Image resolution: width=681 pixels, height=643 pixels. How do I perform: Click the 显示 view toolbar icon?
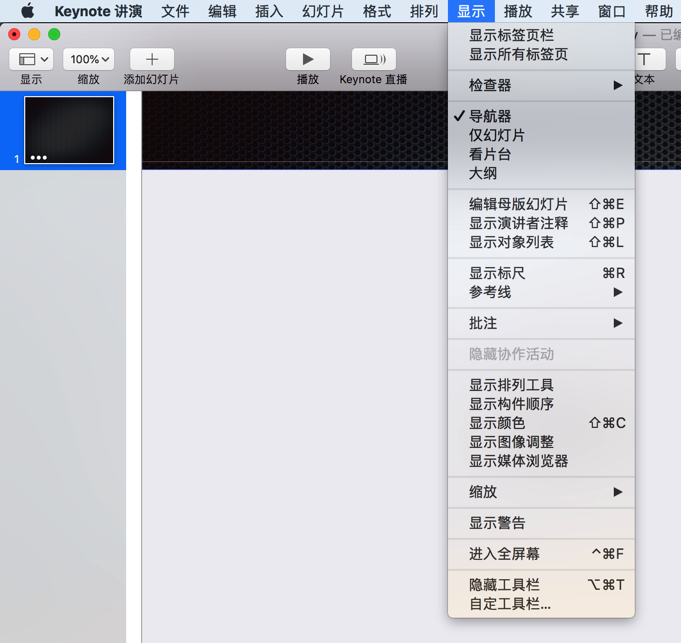point(31,59)
